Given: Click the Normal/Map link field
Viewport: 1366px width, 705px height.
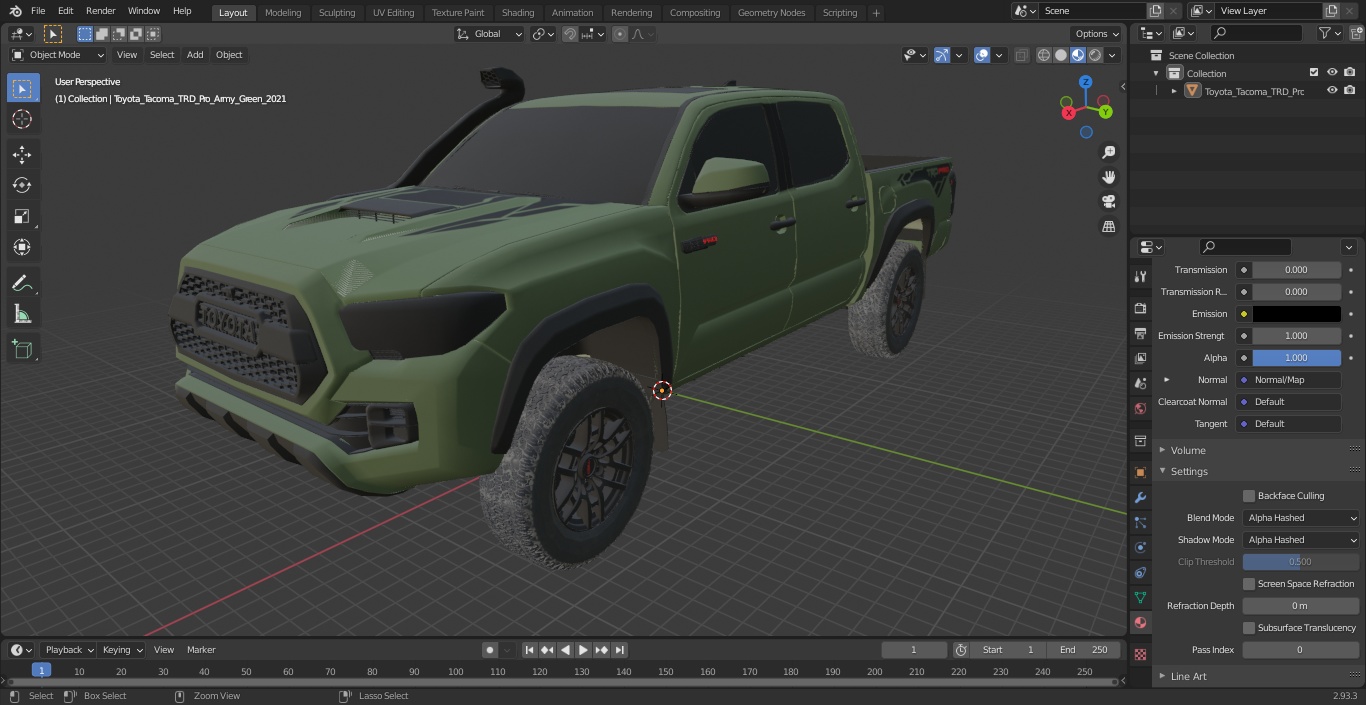Looking at the screenshot, I should [x=1289, y=380].
